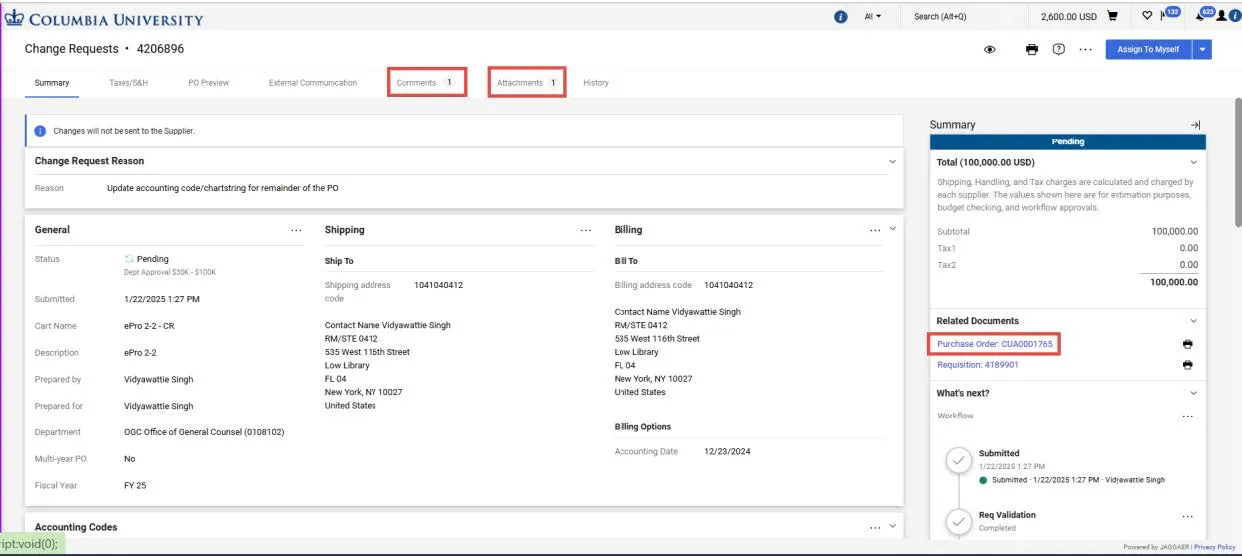
Task: Open the All search scope dropdown
Action: [872, 17]
